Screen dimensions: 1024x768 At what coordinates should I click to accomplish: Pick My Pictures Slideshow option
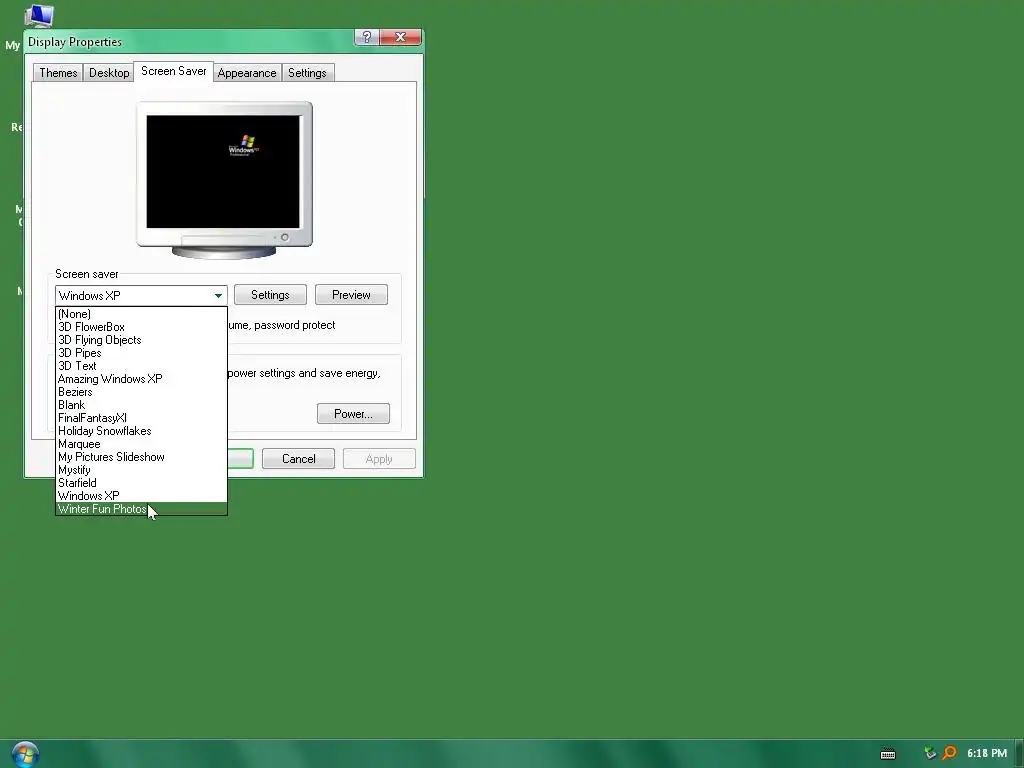pos(141,457)
